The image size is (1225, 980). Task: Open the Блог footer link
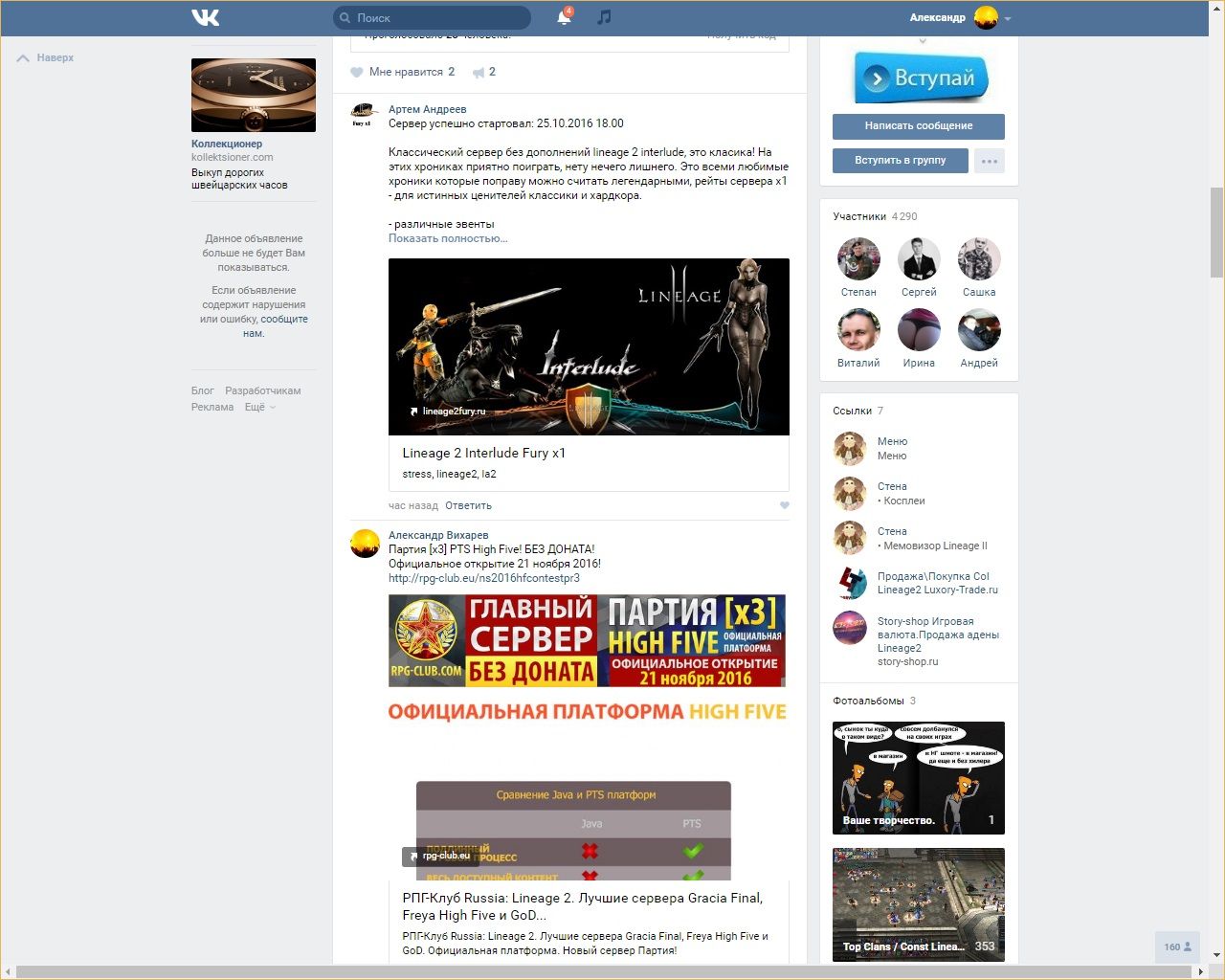coord(203,390)
